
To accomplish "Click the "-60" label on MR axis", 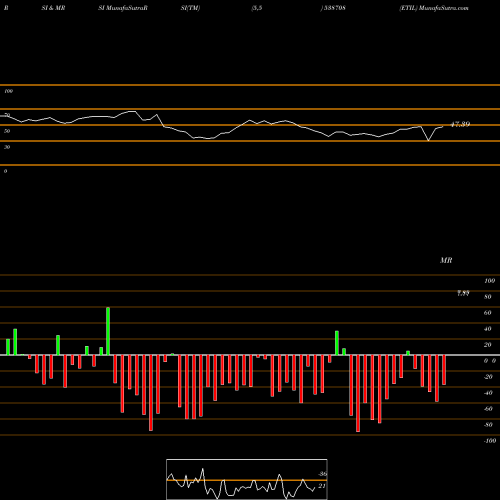I will [x=488, y=409].
